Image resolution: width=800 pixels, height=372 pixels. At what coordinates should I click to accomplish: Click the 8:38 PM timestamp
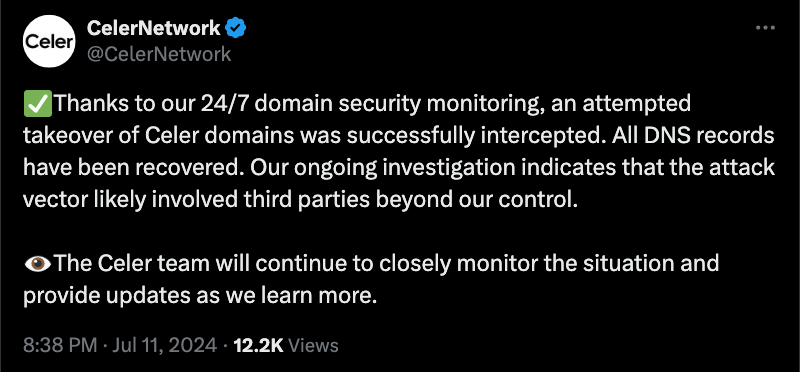coord(60,345)
